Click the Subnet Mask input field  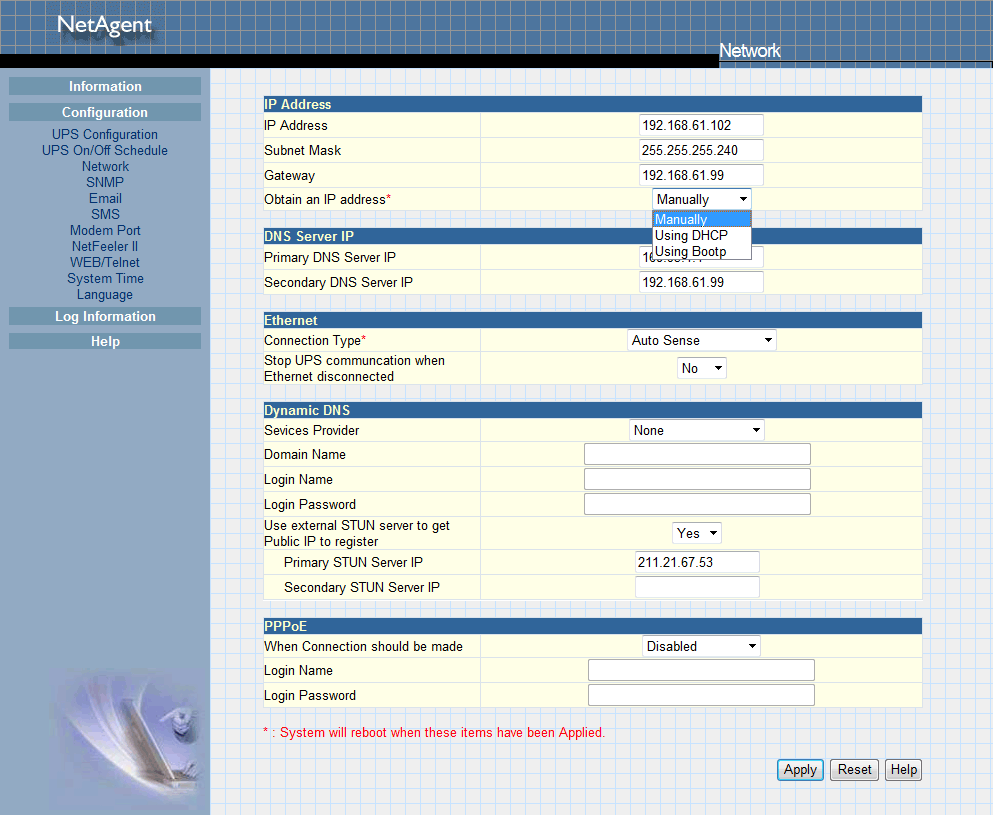701,150
